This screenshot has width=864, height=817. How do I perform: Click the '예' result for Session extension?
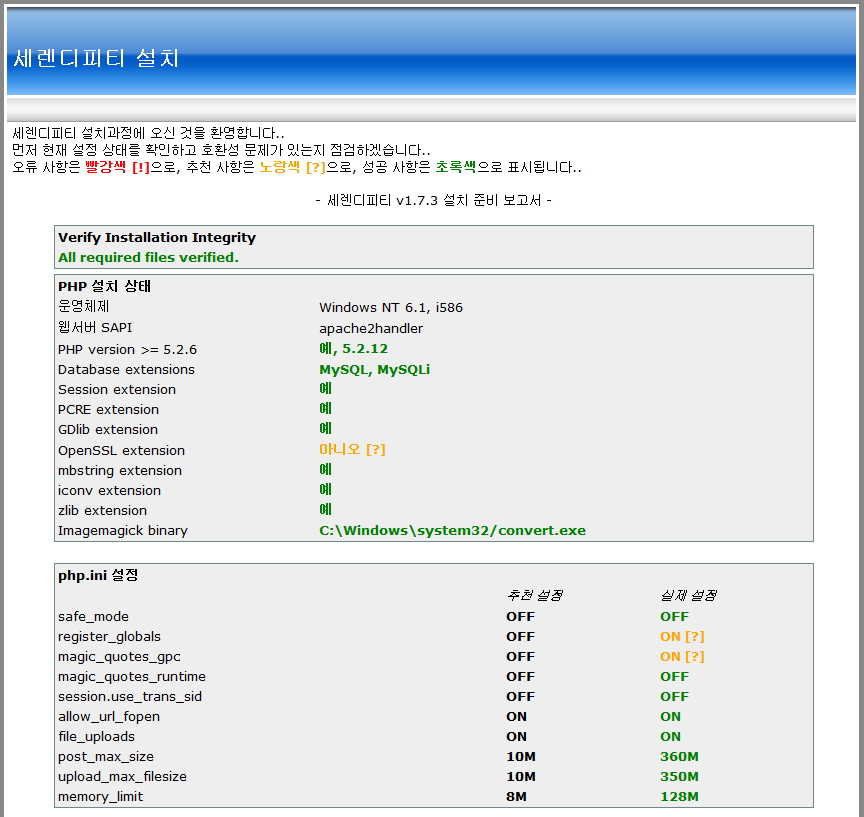coord(326,388)
